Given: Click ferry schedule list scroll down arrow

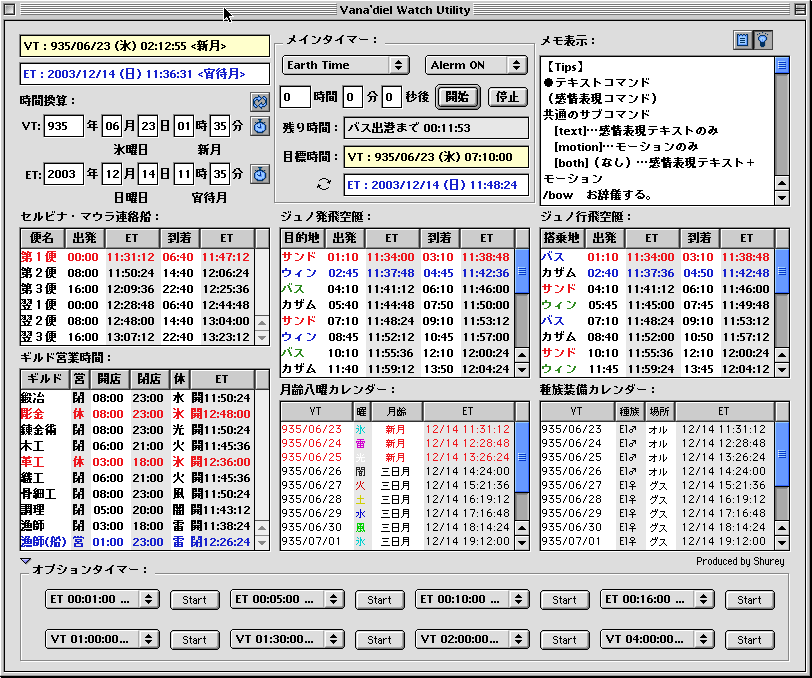Looking at the screenshot, I should 262,337.
